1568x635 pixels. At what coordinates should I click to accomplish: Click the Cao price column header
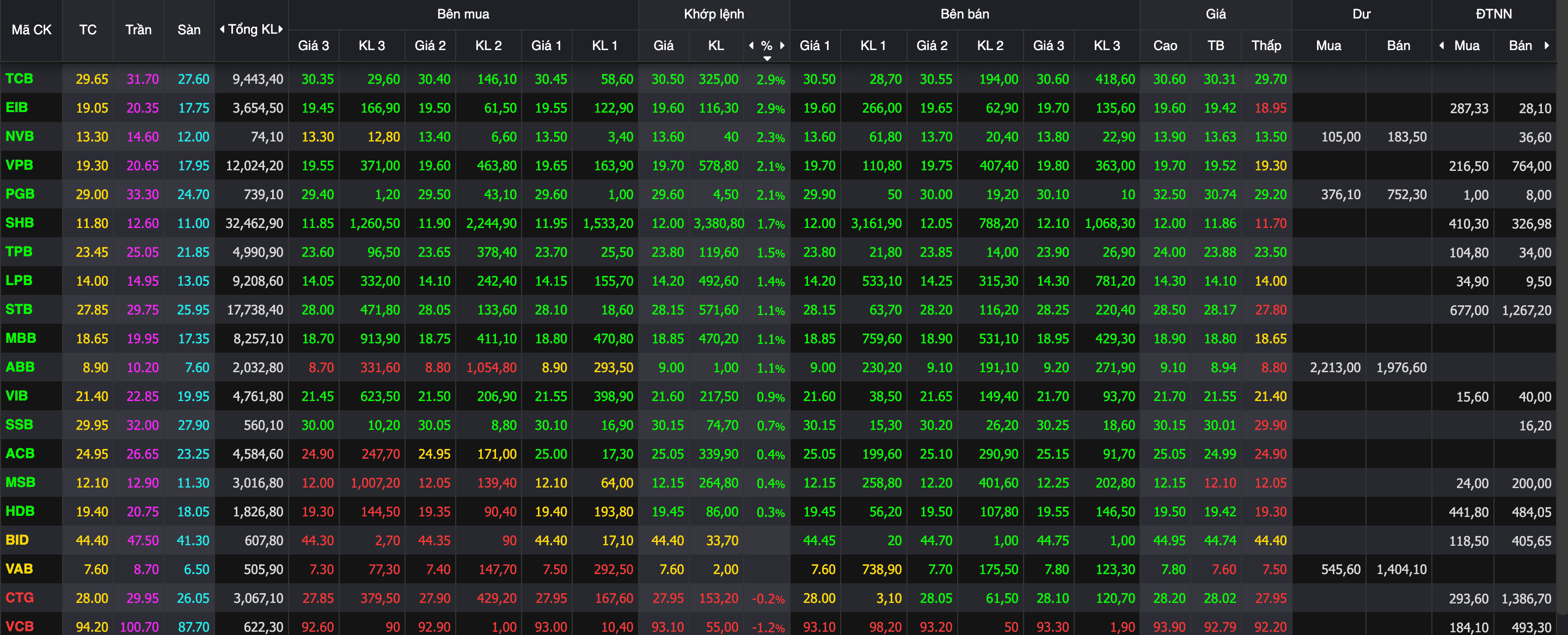point(1165,46)
